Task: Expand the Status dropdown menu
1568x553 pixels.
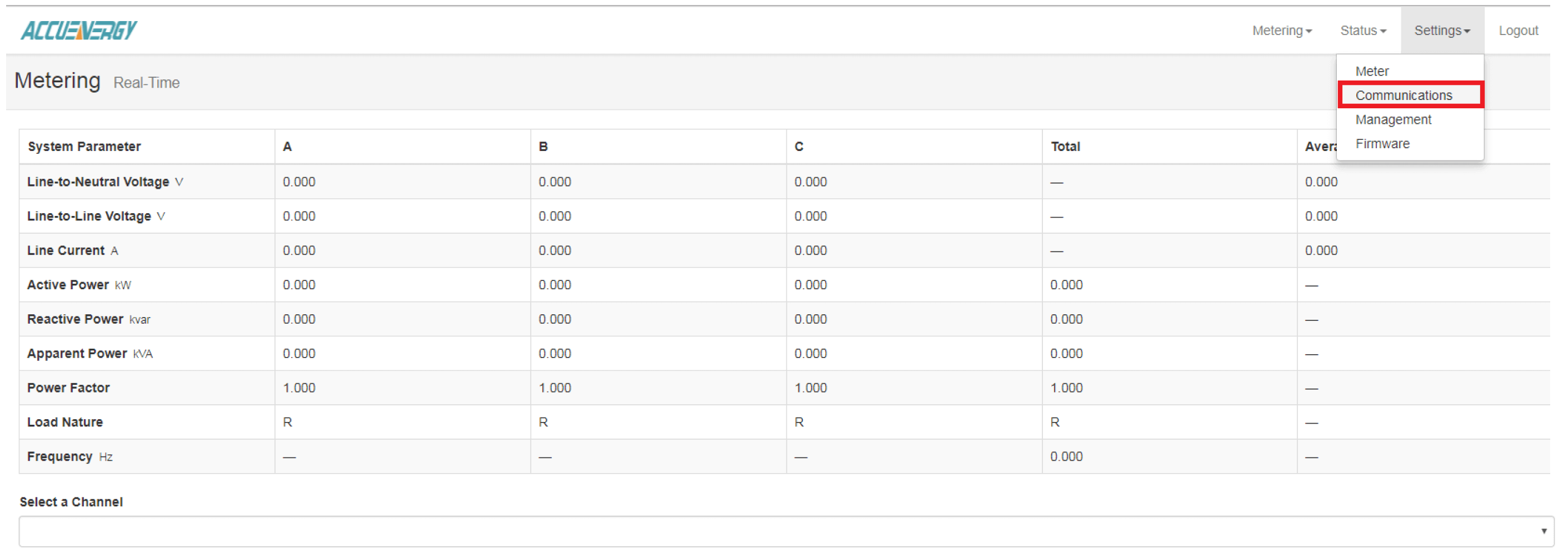Action: 1362,31
